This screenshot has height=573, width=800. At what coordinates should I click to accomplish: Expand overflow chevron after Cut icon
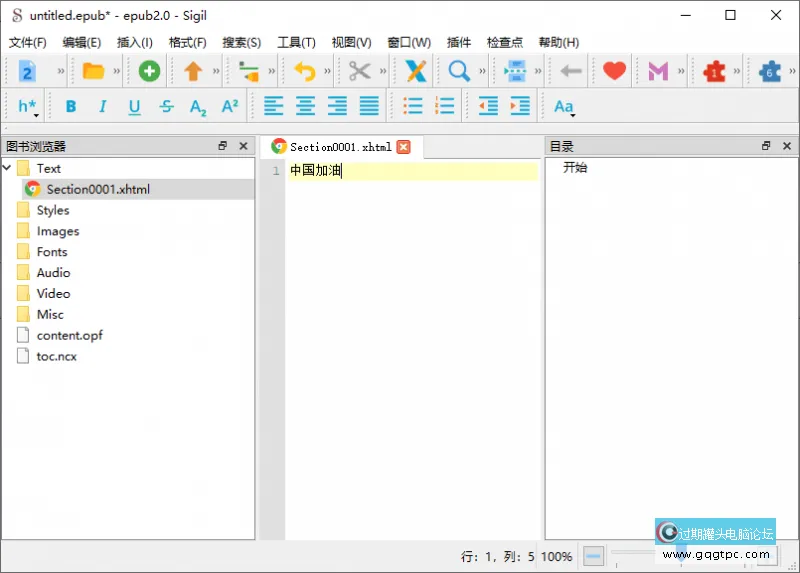[383, 71]
